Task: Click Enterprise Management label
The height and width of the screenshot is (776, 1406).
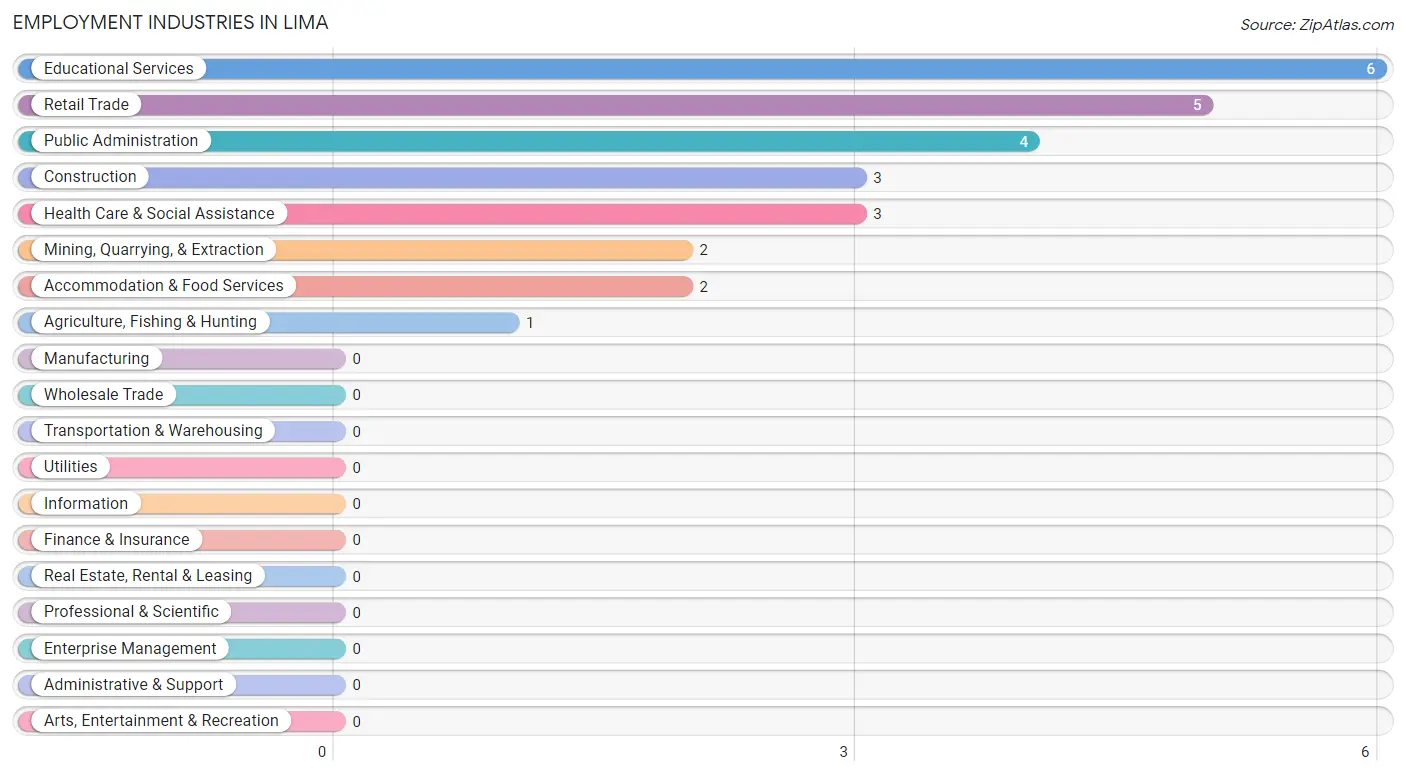Action: coord(130,648)
